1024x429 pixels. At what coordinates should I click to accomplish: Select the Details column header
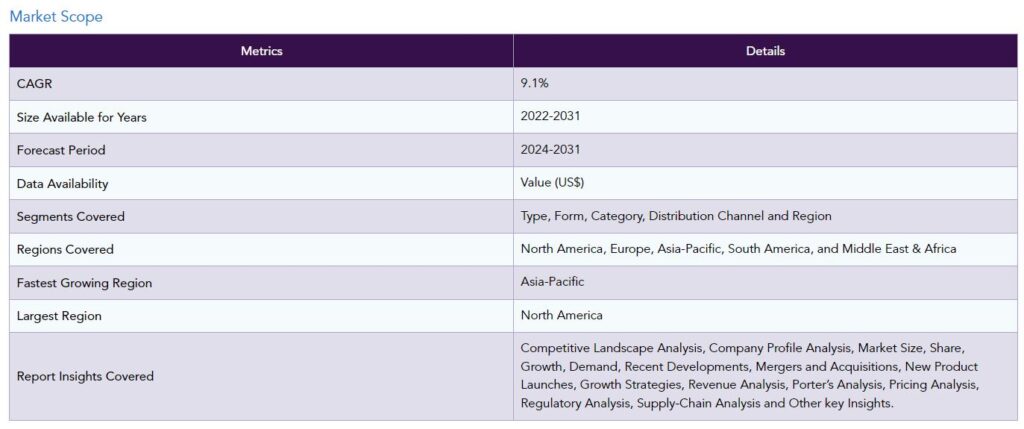coord(765,51)
